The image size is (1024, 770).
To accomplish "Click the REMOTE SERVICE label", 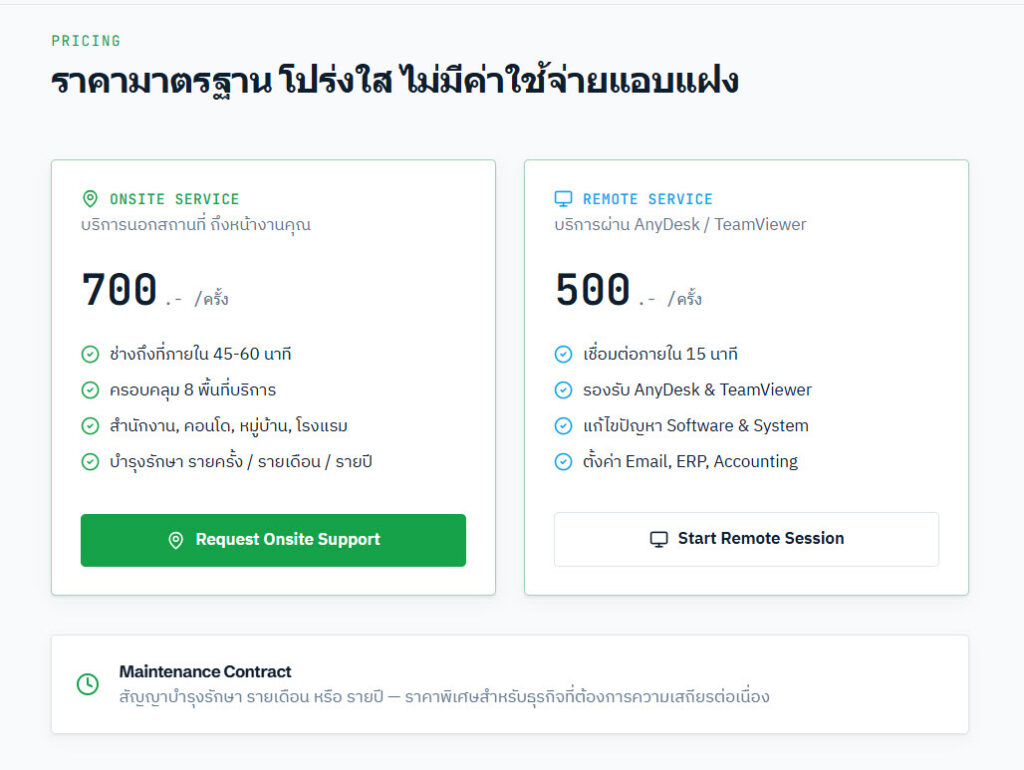I will [648, 199].
